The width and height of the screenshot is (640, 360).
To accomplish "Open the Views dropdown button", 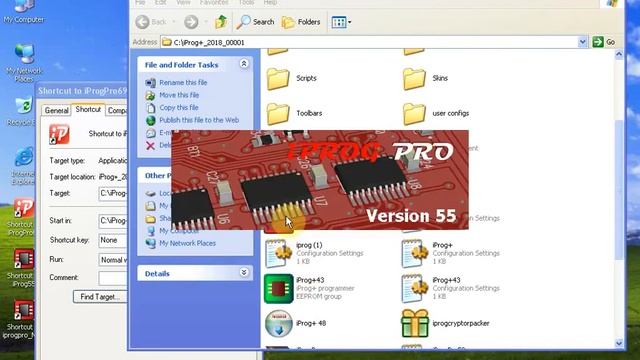I will pyautogui.click(x=341, y=22).
